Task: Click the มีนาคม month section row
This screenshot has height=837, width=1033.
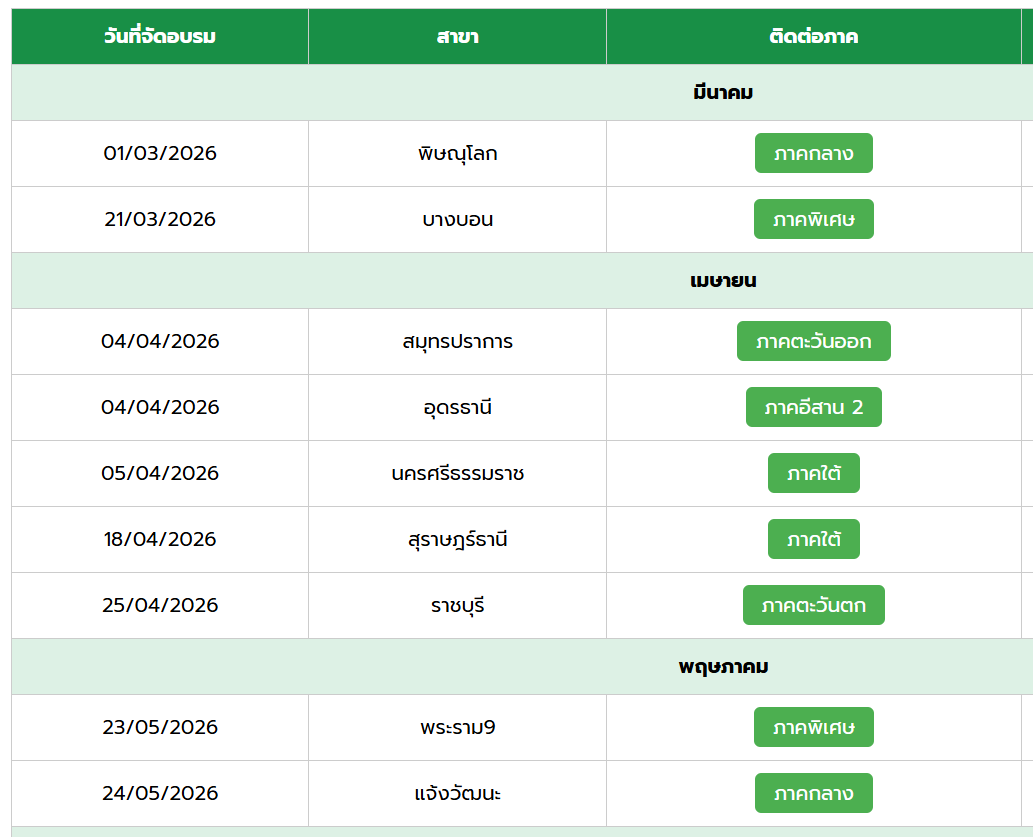Action: click(x=722, y=93)
